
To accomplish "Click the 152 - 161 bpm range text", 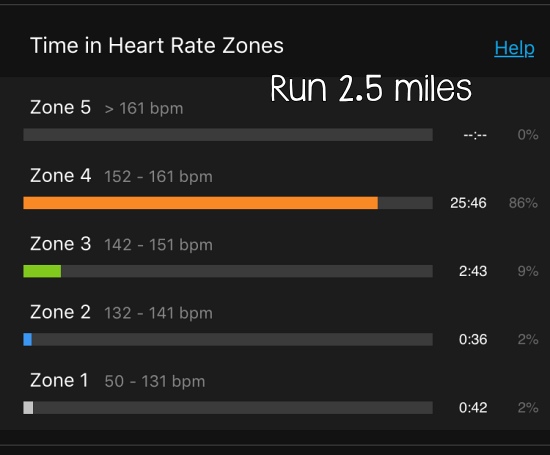I will pyautogui.click(x=159, y=177).
